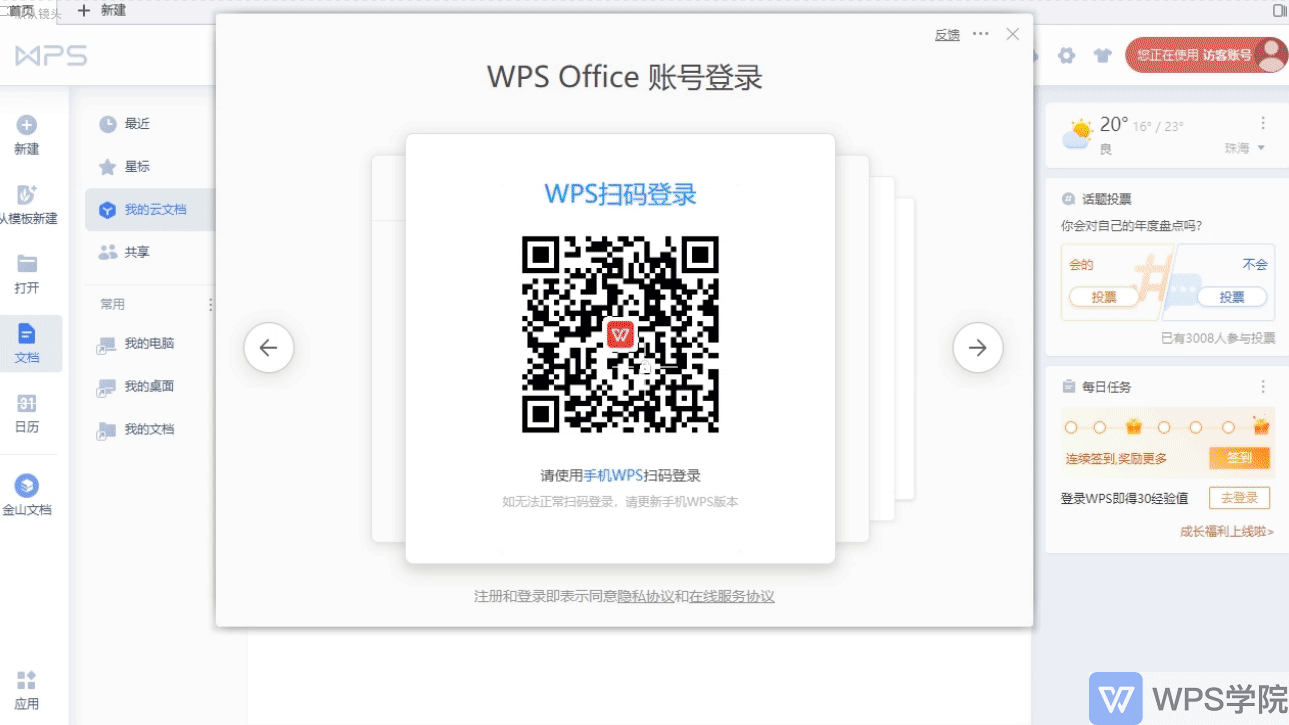
Task: Expand the 珠海 city dropdown
Action: pyautogui.click(x=1246, y=148)
